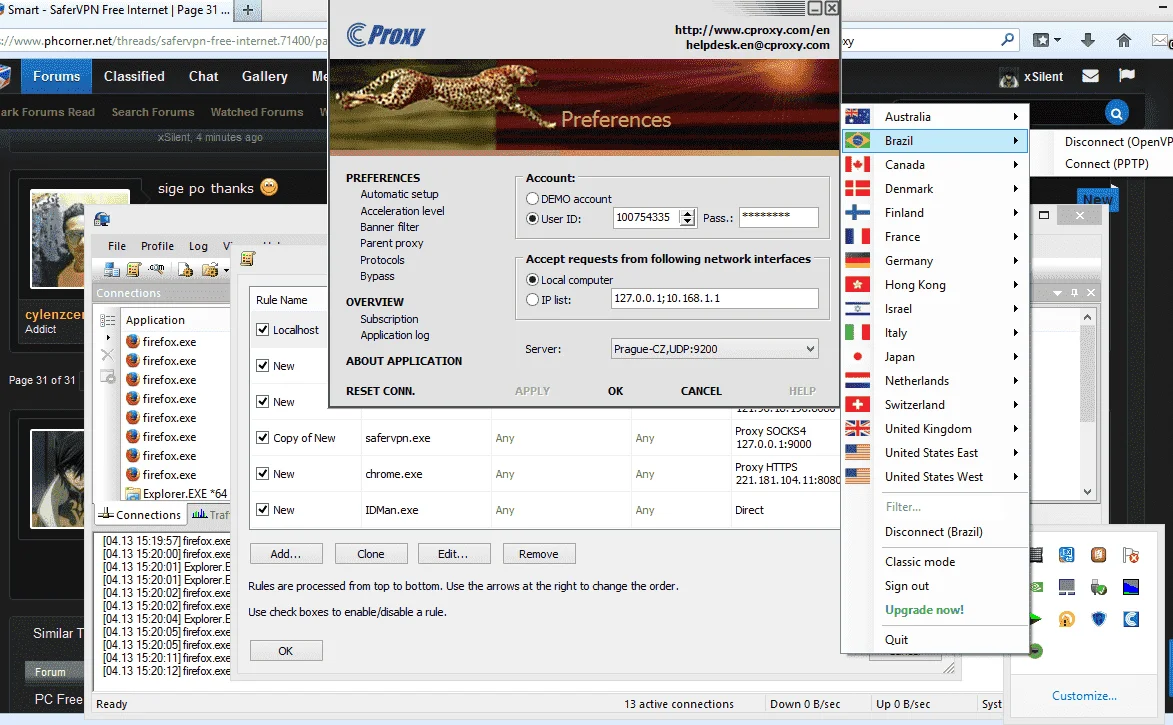
Task: Open the Log menu in Proxifier
Action: [x=198, y=245]
